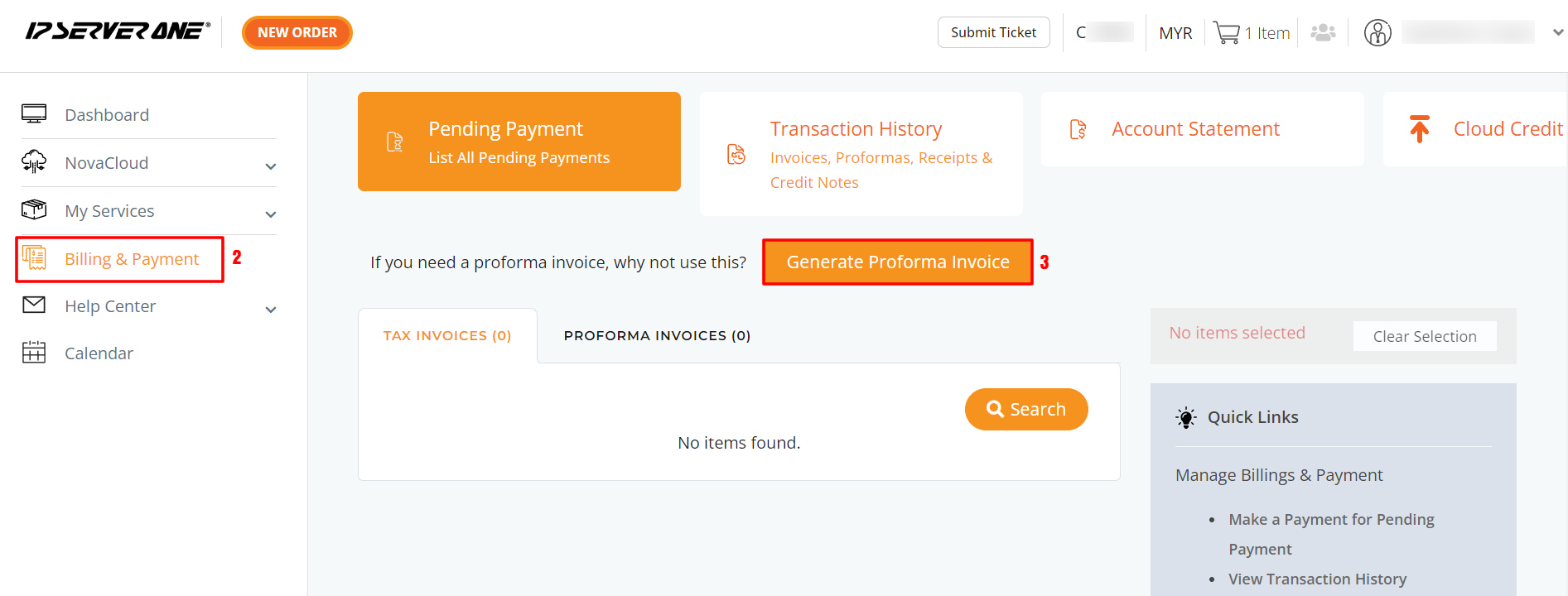This screenshot has height=596, width=1568.
Task: Switch to the Proforma Invoices tab
Action: coord(657,335)
